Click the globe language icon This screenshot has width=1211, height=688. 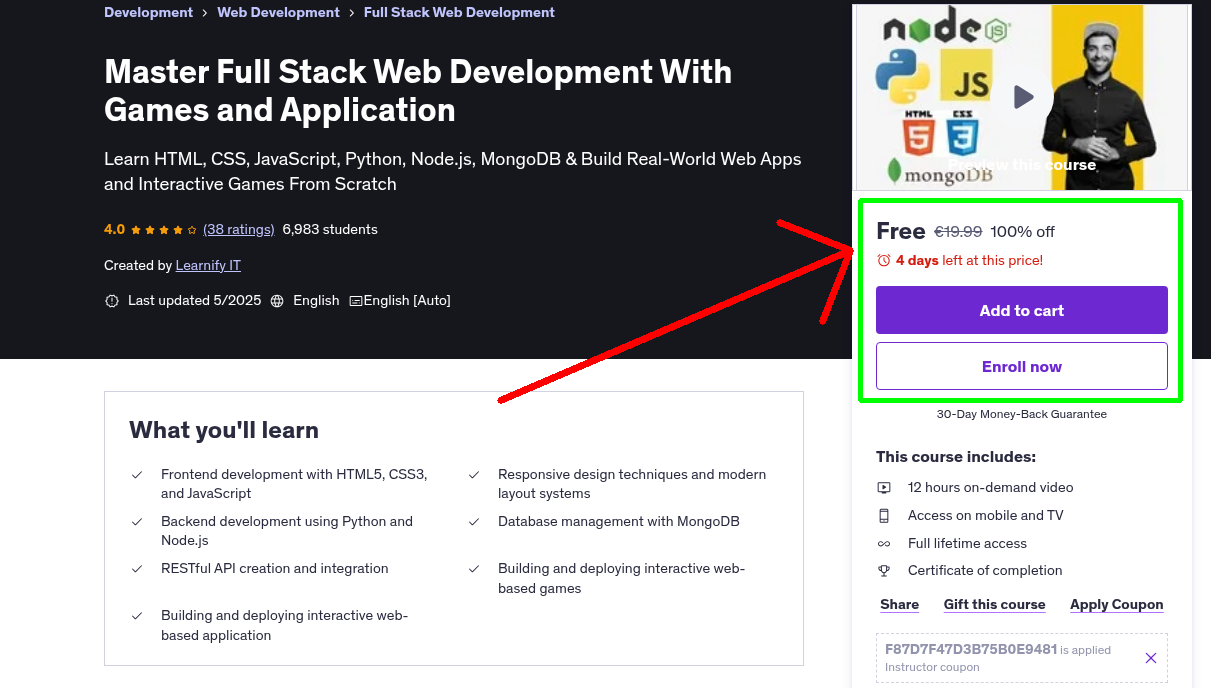[x=277, y=301]
